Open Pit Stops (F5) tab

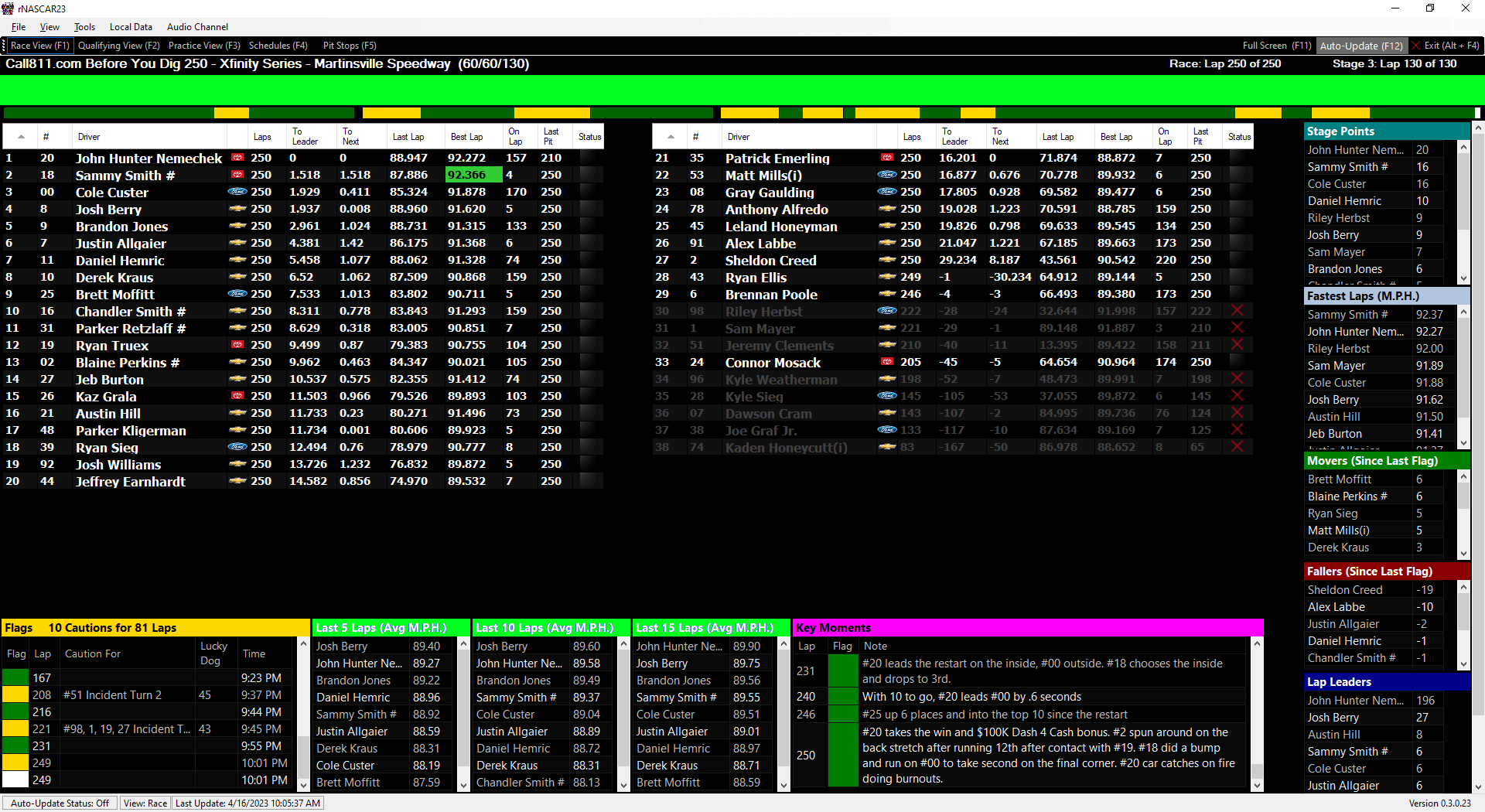[350, 46]
